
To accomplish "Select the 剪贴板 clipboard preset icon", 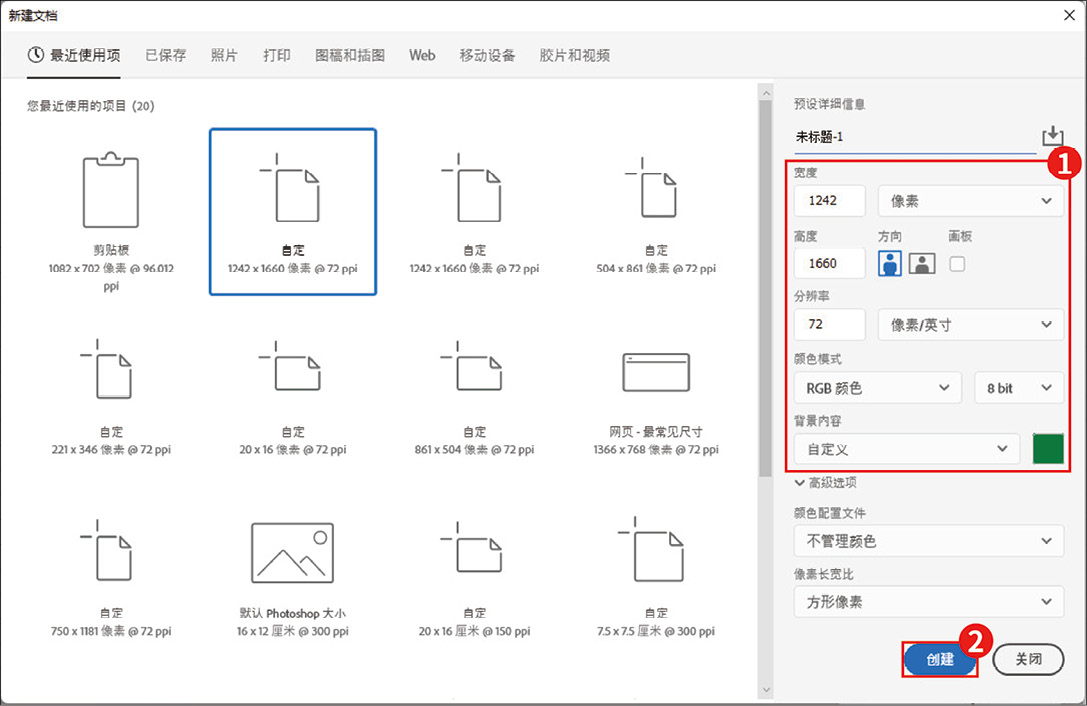I will pos(110,191).
